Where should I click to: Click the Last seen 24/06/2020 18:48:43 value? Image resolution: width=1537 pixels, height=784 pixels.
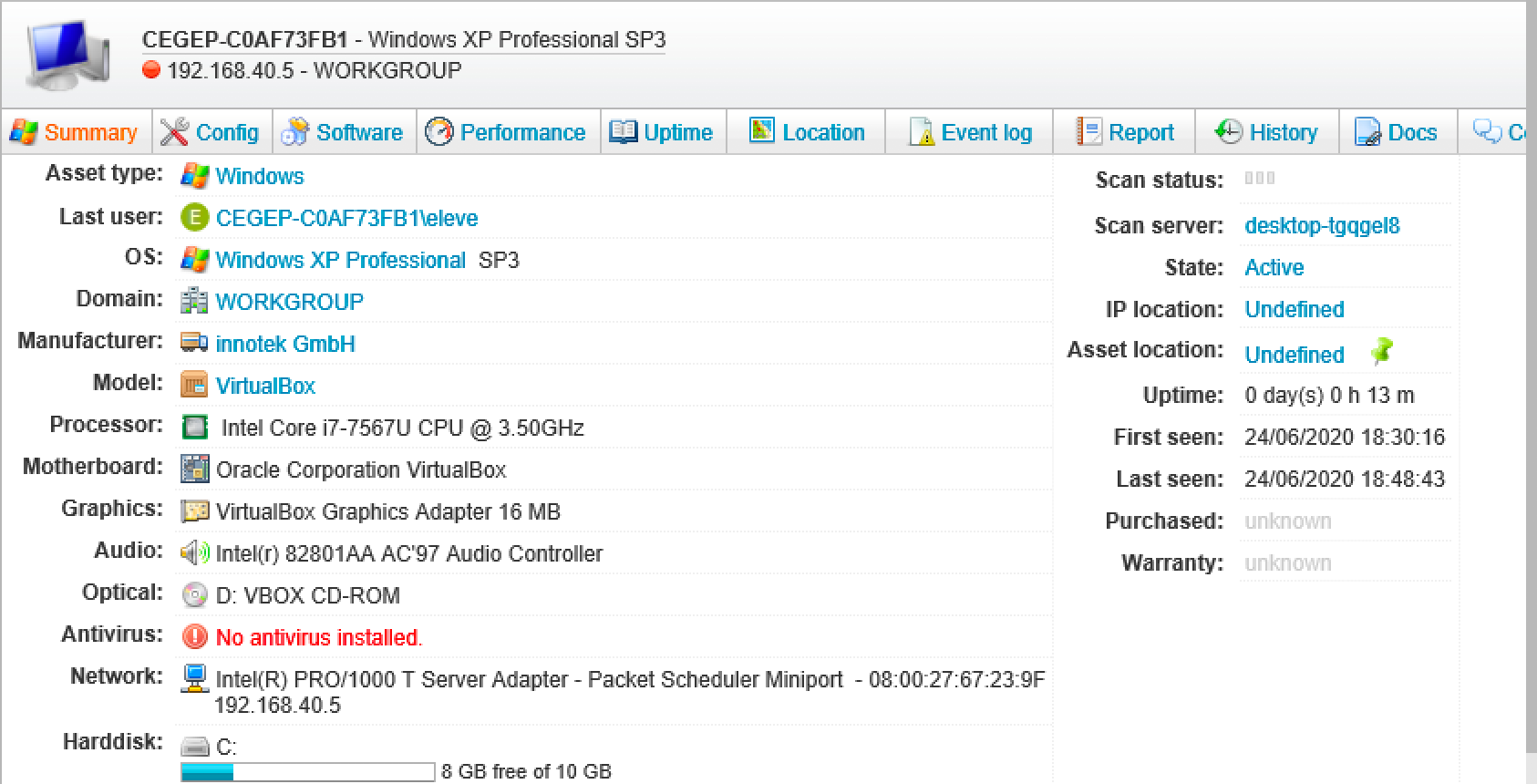pos(1345,479)
